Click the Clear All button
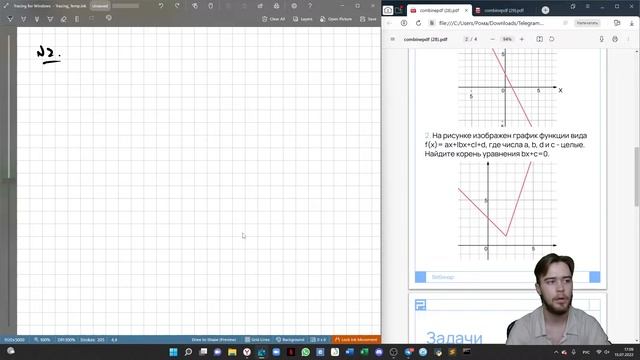The height and width of the screenshot is (360, 640). [273, 19]
